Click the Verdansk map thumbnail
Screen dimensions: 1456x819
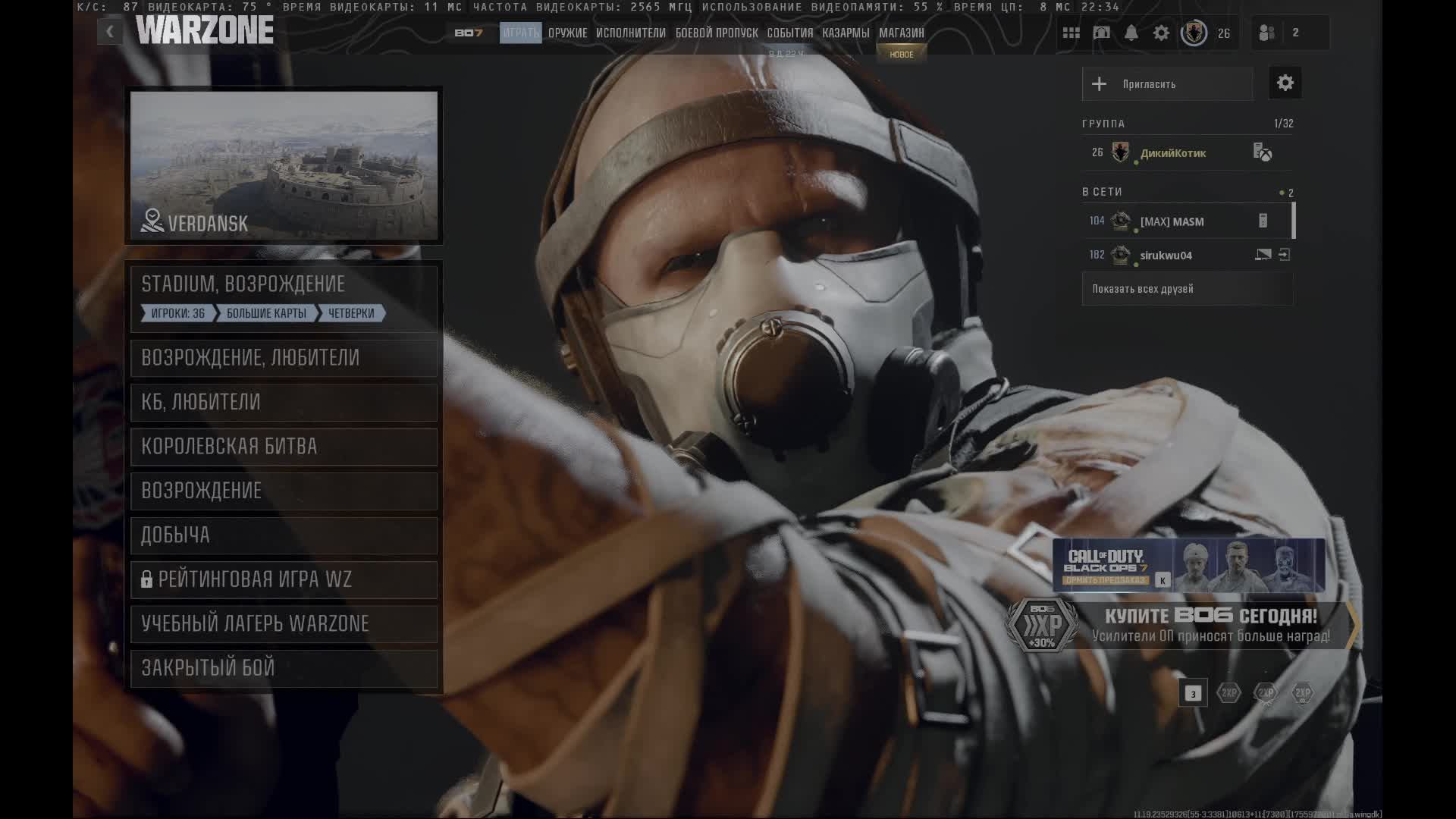pyautogui.click(x=284, y=165)
